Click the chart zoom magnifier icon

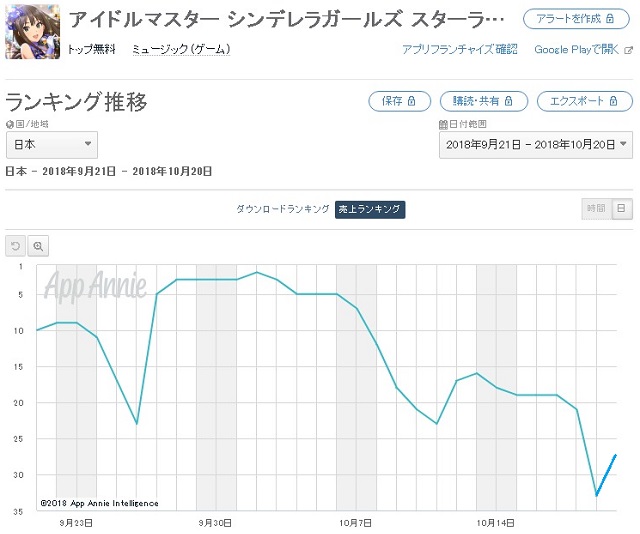(x=38, y=246)
